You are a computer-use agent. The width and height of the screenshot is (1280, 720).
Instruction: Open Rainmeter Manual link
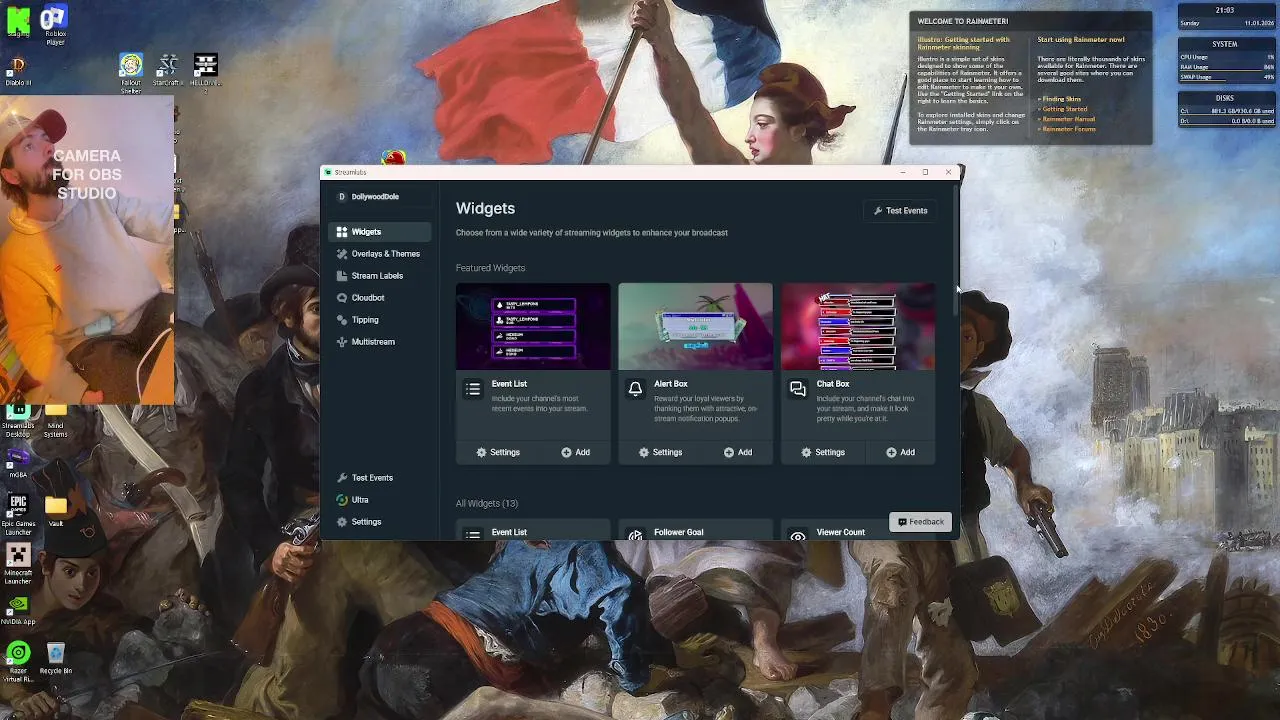point(1069,120)
